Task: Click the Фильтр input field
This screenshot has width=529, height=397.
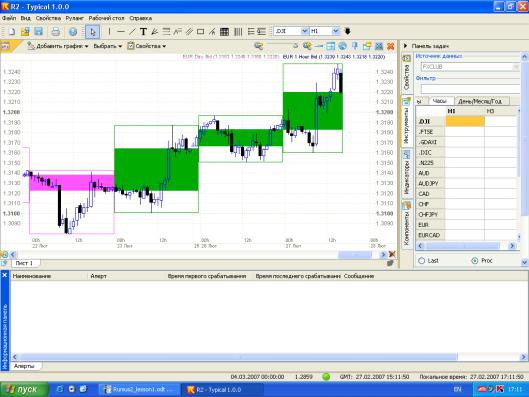Action: pos(470,89)
